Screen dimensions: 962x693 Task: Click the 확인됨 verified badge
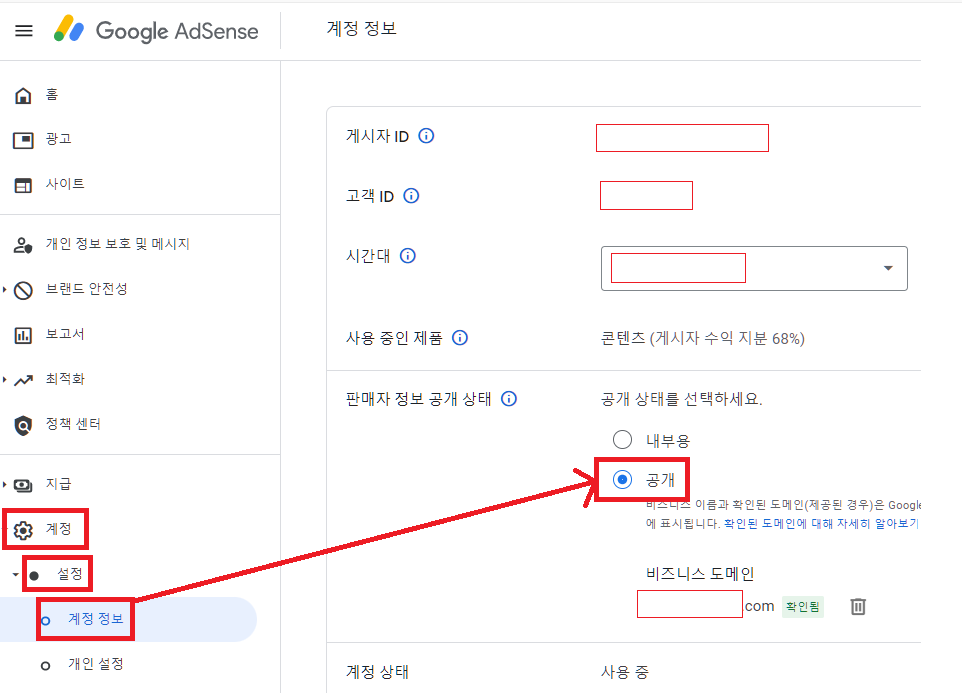click(x=801, y=606)
